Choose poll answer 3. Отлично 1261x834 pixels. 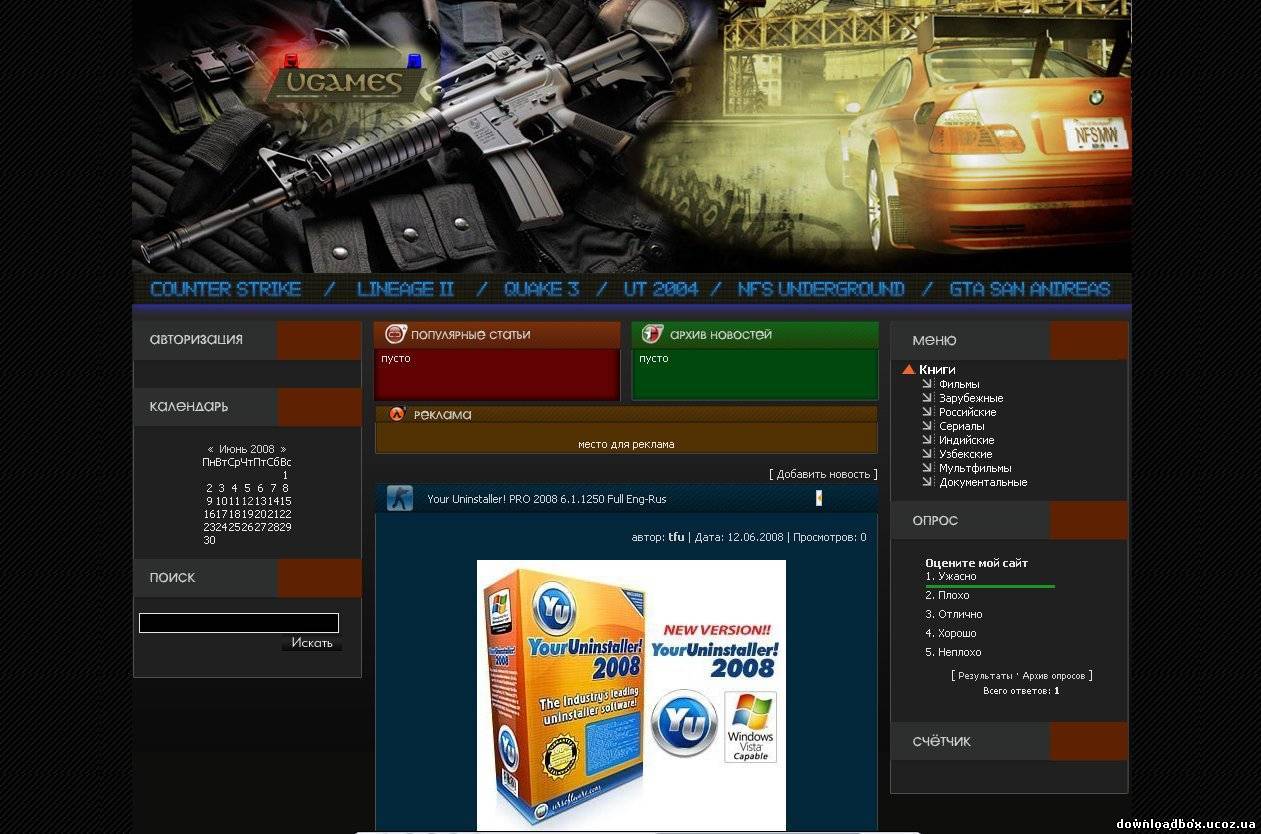pyautogui.click(x=954, y=614)
